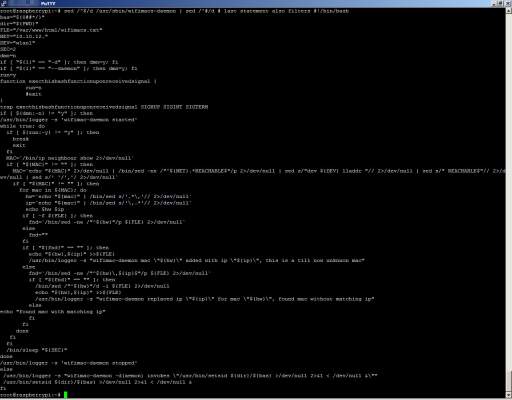Click the 'found mac with matching ip' line
The image size is (512, 400).
pos(53,312)
